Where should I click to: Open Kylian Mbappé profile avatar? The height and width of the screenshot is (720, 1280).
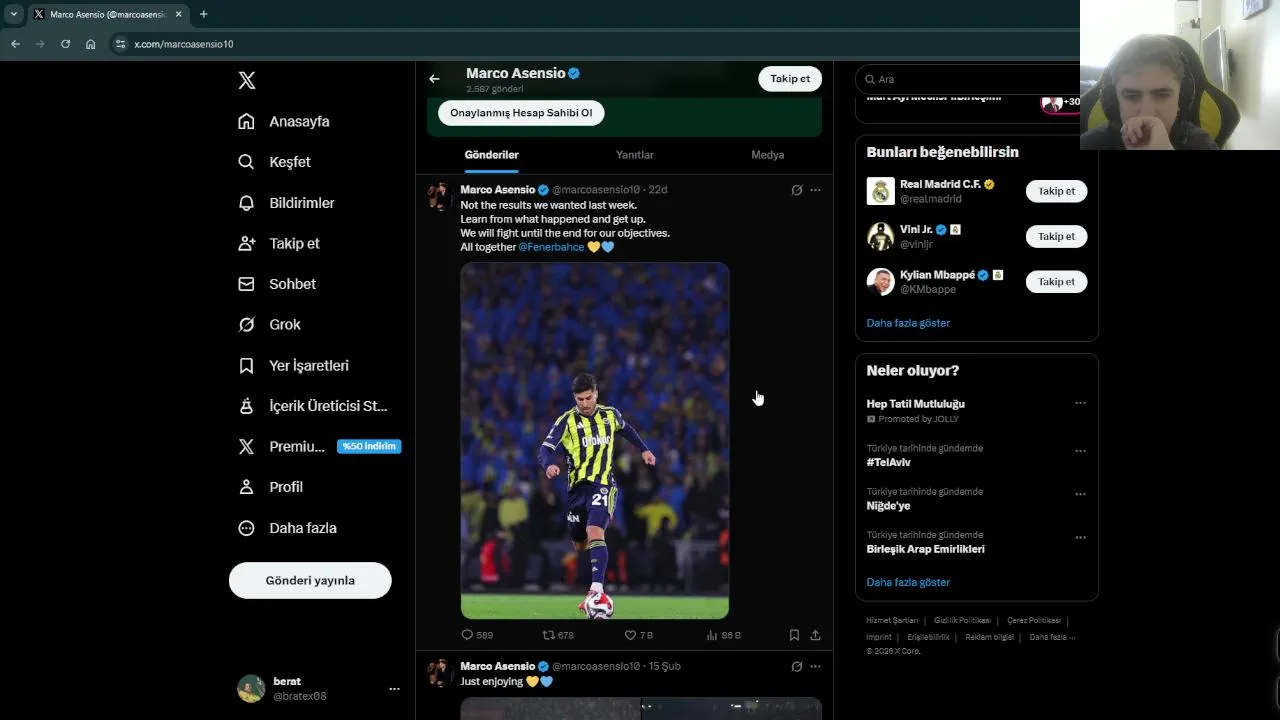coord(880,282)
